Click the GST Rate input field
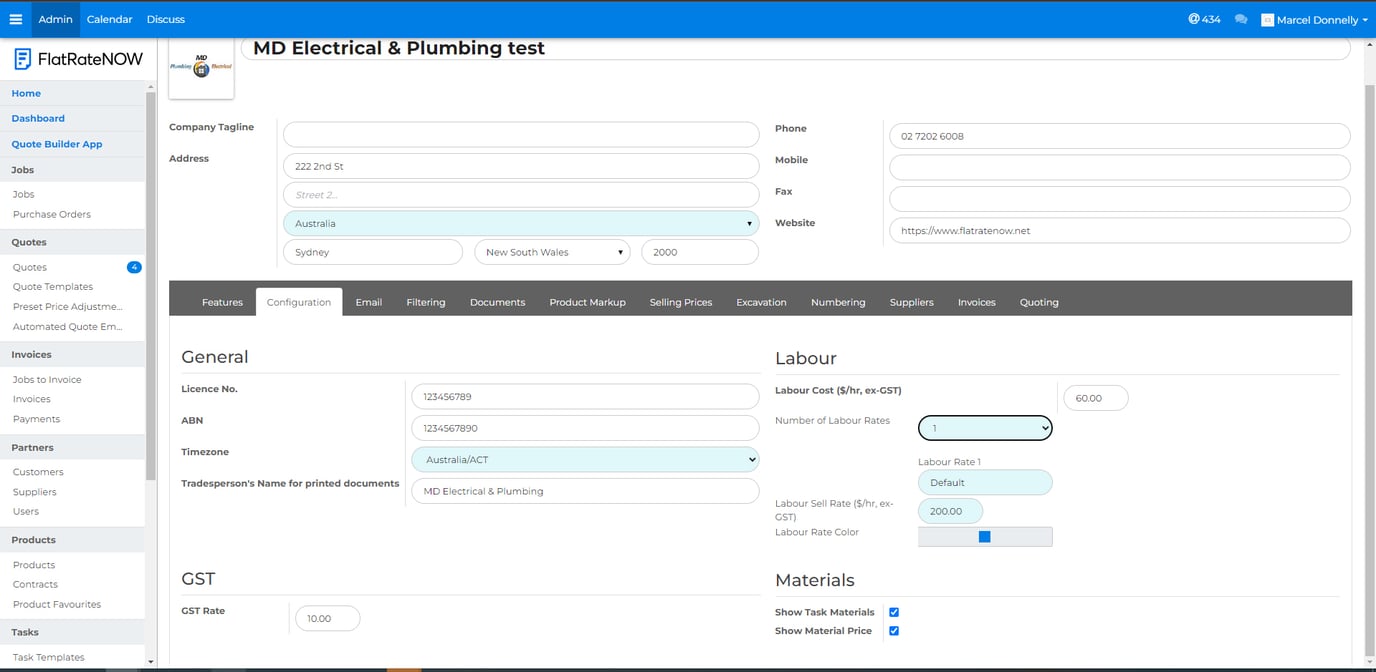 [x=327, y=619]
